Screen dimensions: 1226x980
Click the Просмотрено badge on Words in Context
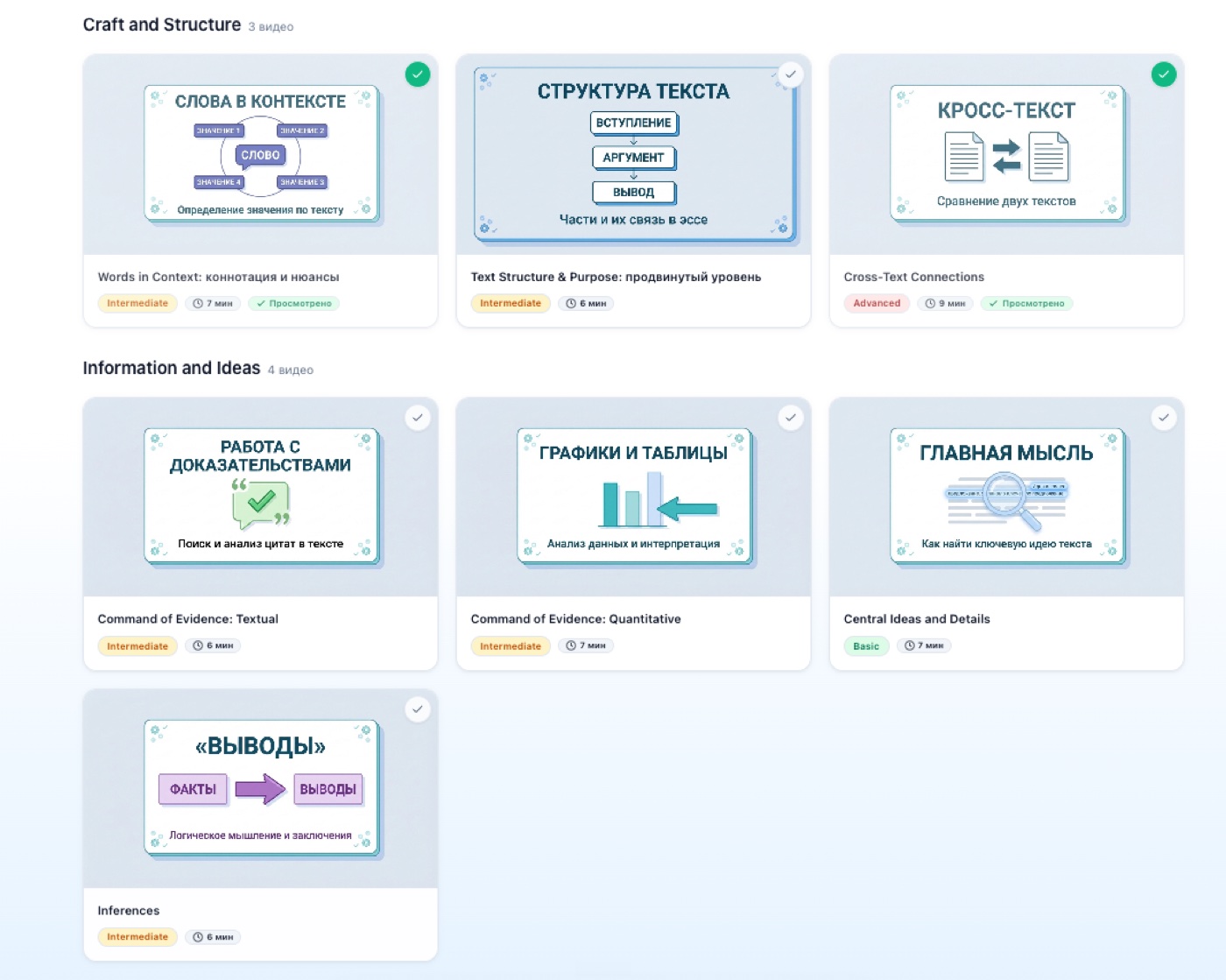coord(294,304)
